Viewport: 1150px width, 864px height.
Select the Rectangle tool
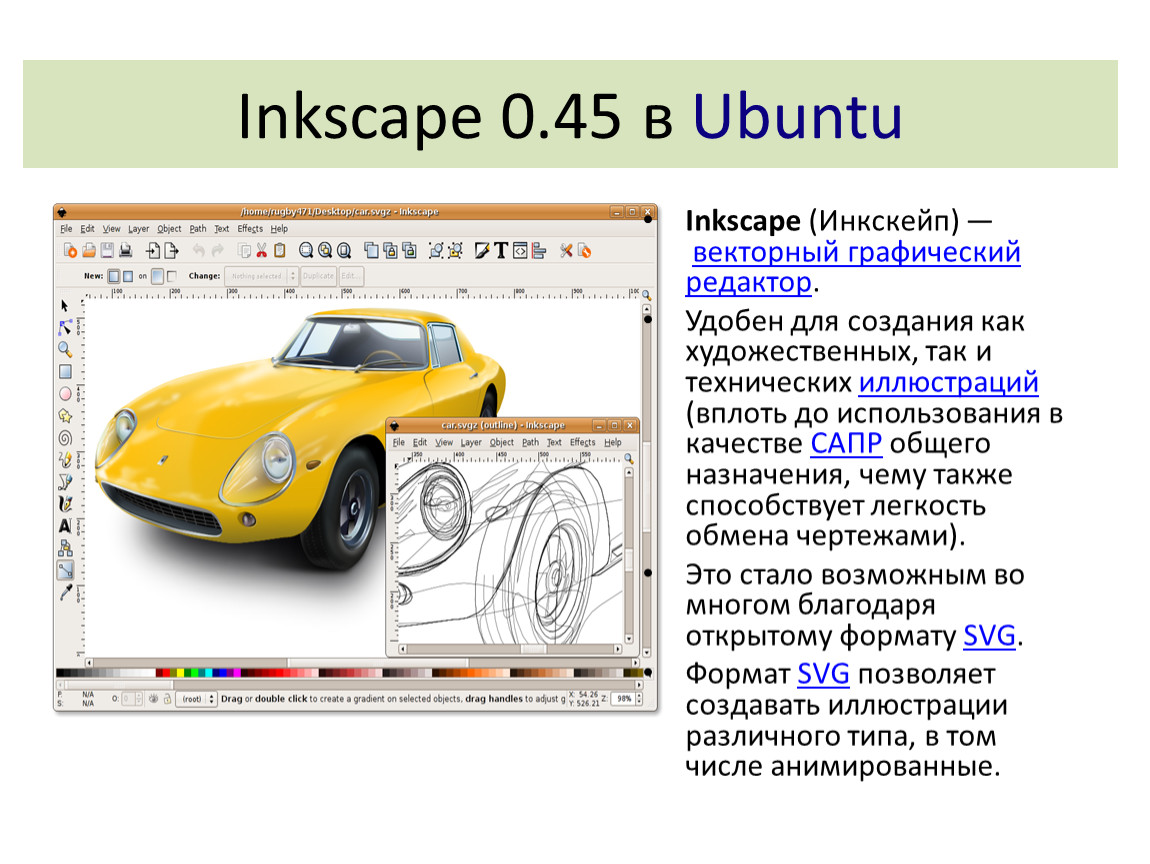65,372
